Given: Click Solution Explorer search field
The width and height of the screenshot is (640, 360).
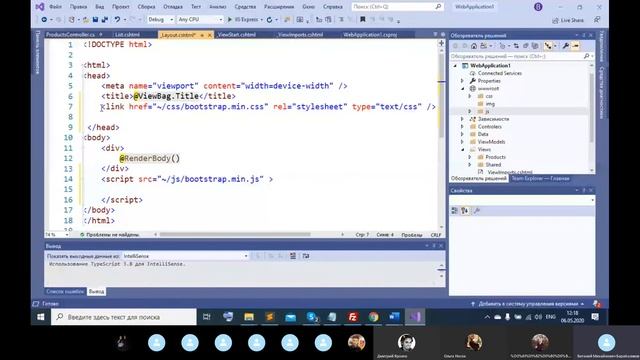Looking at the screenshot, I should click(521, 56).
